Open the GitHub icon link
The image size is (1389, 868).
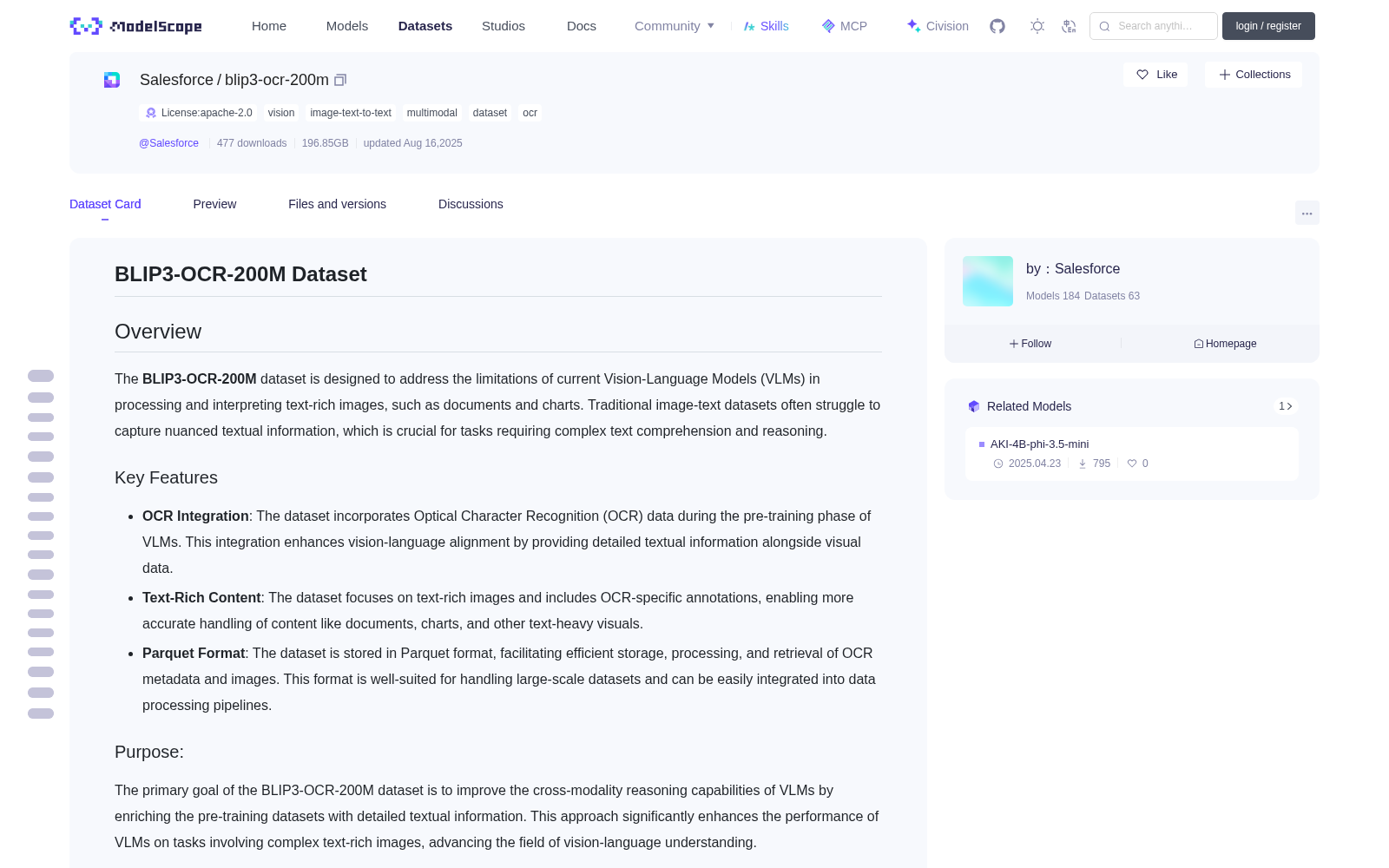pyautogui.click(x=997, y=26)
